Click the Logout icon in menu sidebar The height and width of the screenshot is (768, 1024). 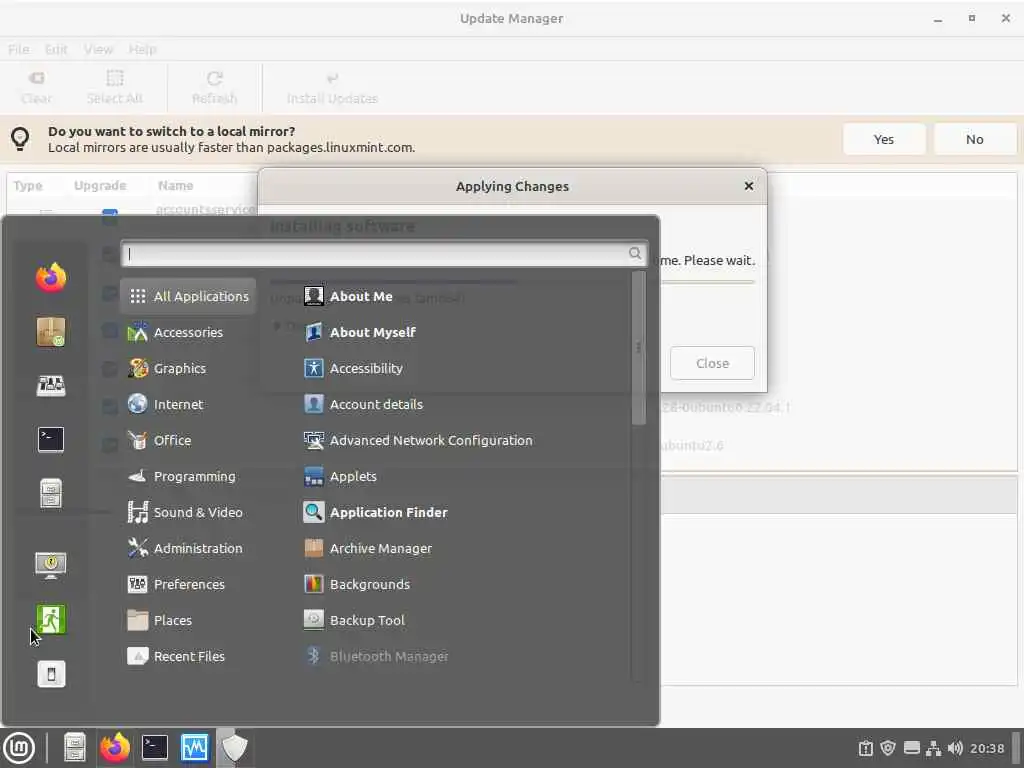tap(51, 619)
